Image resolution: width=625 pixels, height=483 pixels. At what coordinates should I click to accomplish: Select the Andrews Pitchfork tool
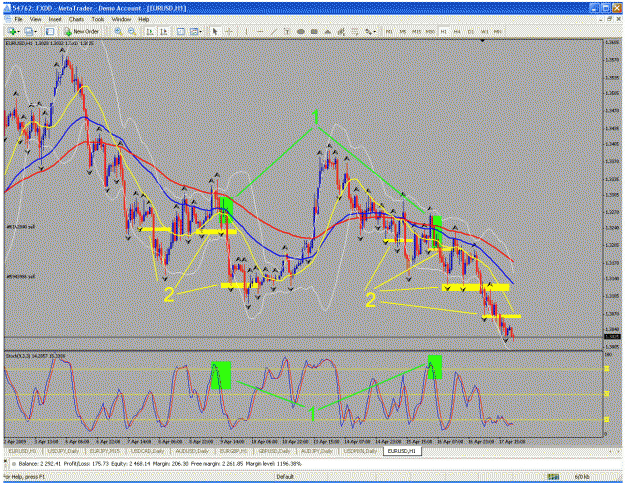point(341,31)
